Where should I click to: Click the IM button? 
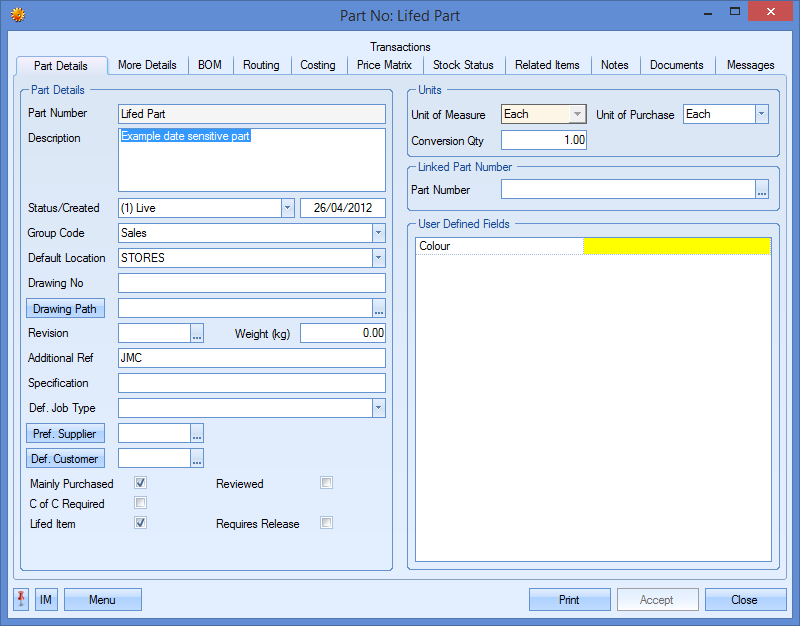[x=46, y=600]
